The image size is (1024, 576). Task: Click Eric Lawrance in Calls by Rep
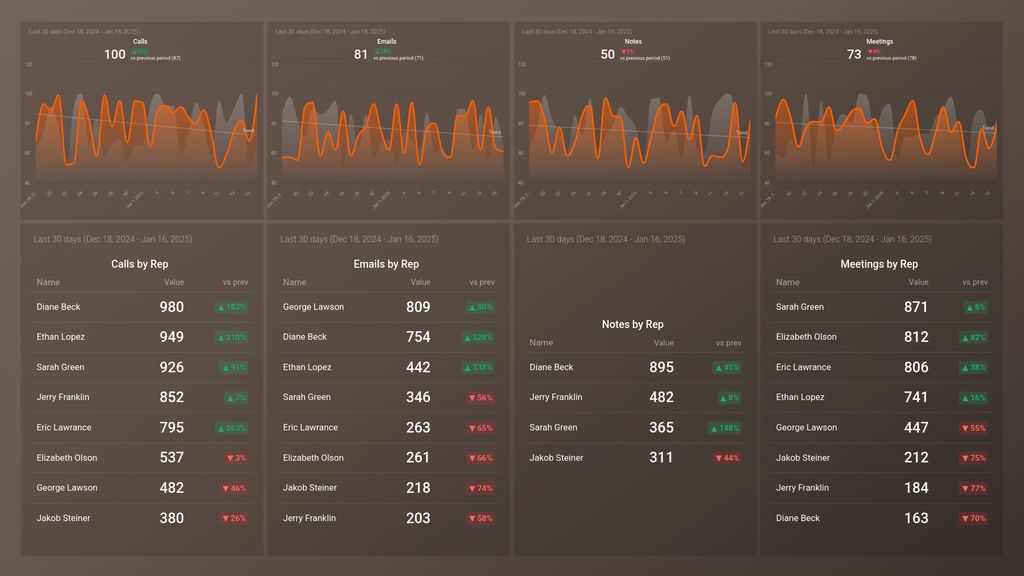click(x=64, y=428)
